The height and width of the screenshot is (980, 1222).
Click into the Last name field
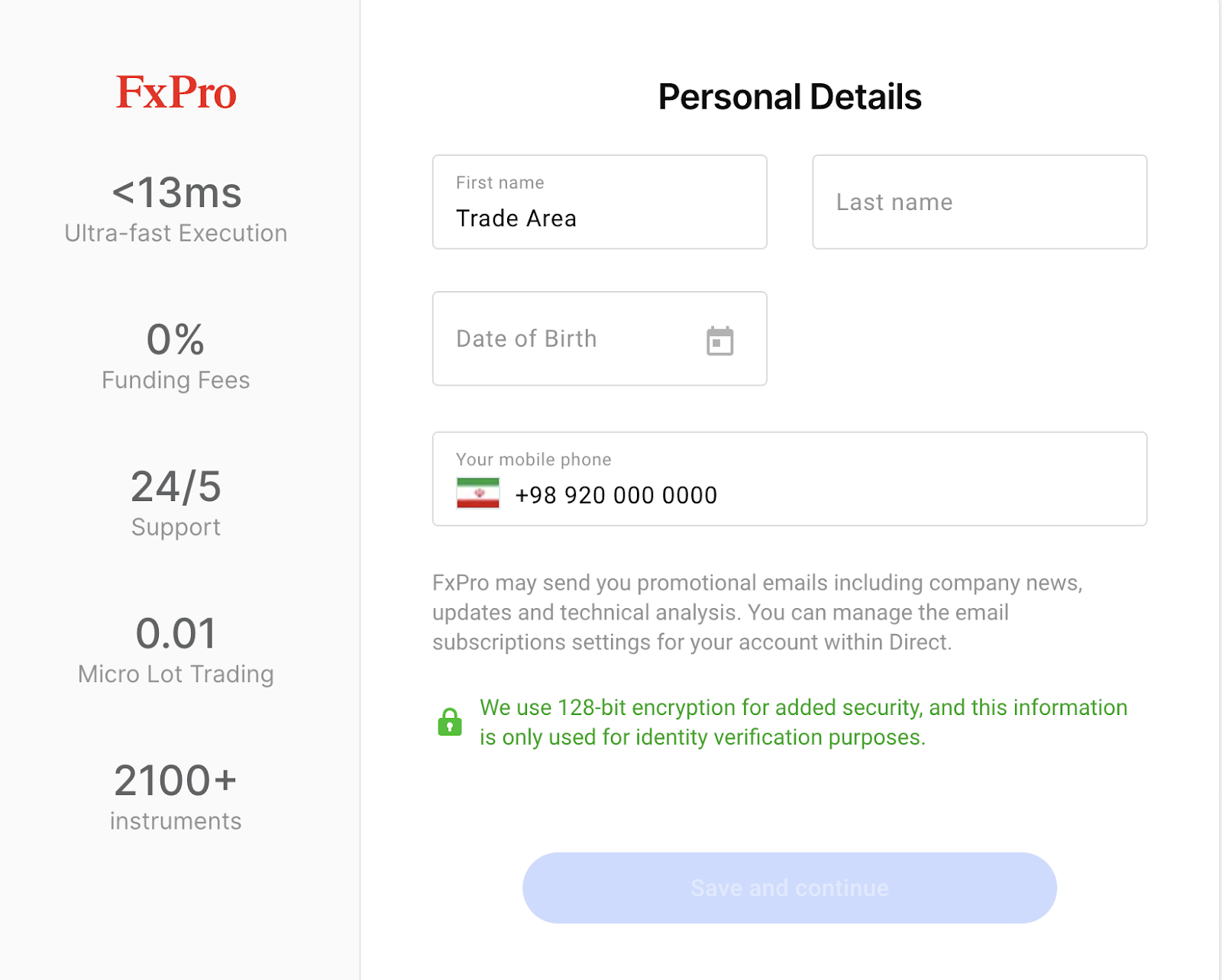point(979,202)
